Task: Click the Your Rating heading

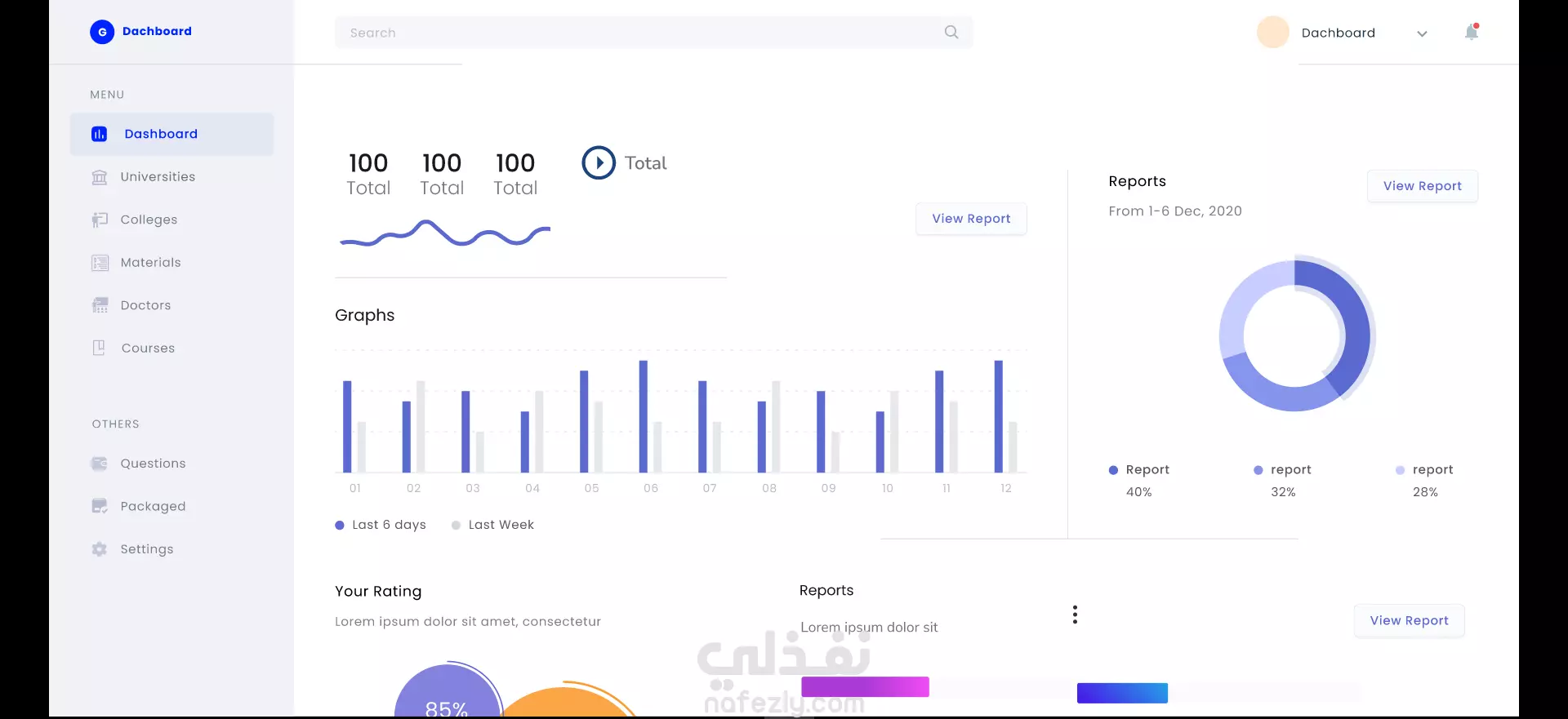Action: click(x=378, y=591)
